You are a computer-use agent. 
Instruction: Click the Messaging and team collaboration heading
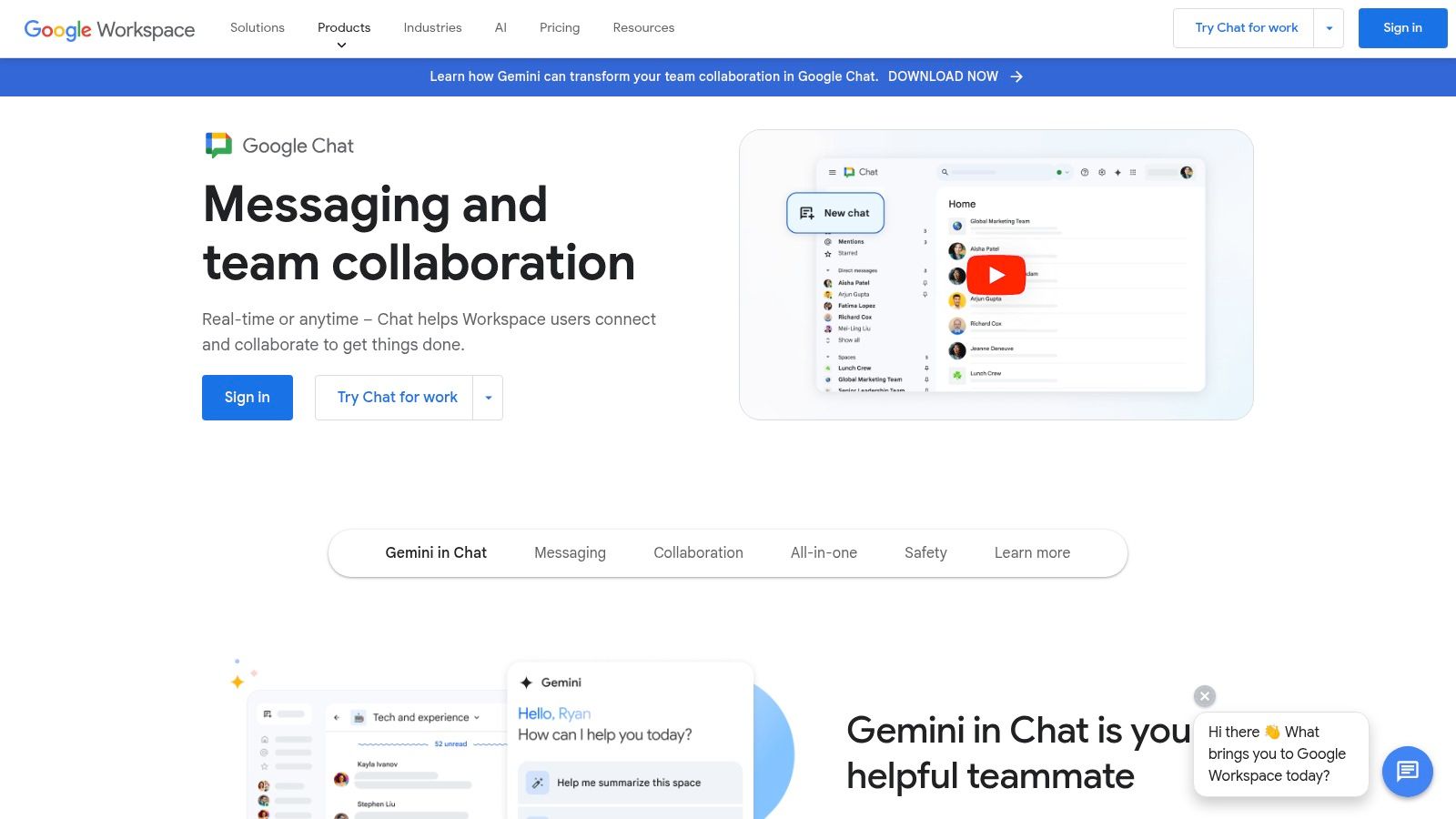pos(419,233)
